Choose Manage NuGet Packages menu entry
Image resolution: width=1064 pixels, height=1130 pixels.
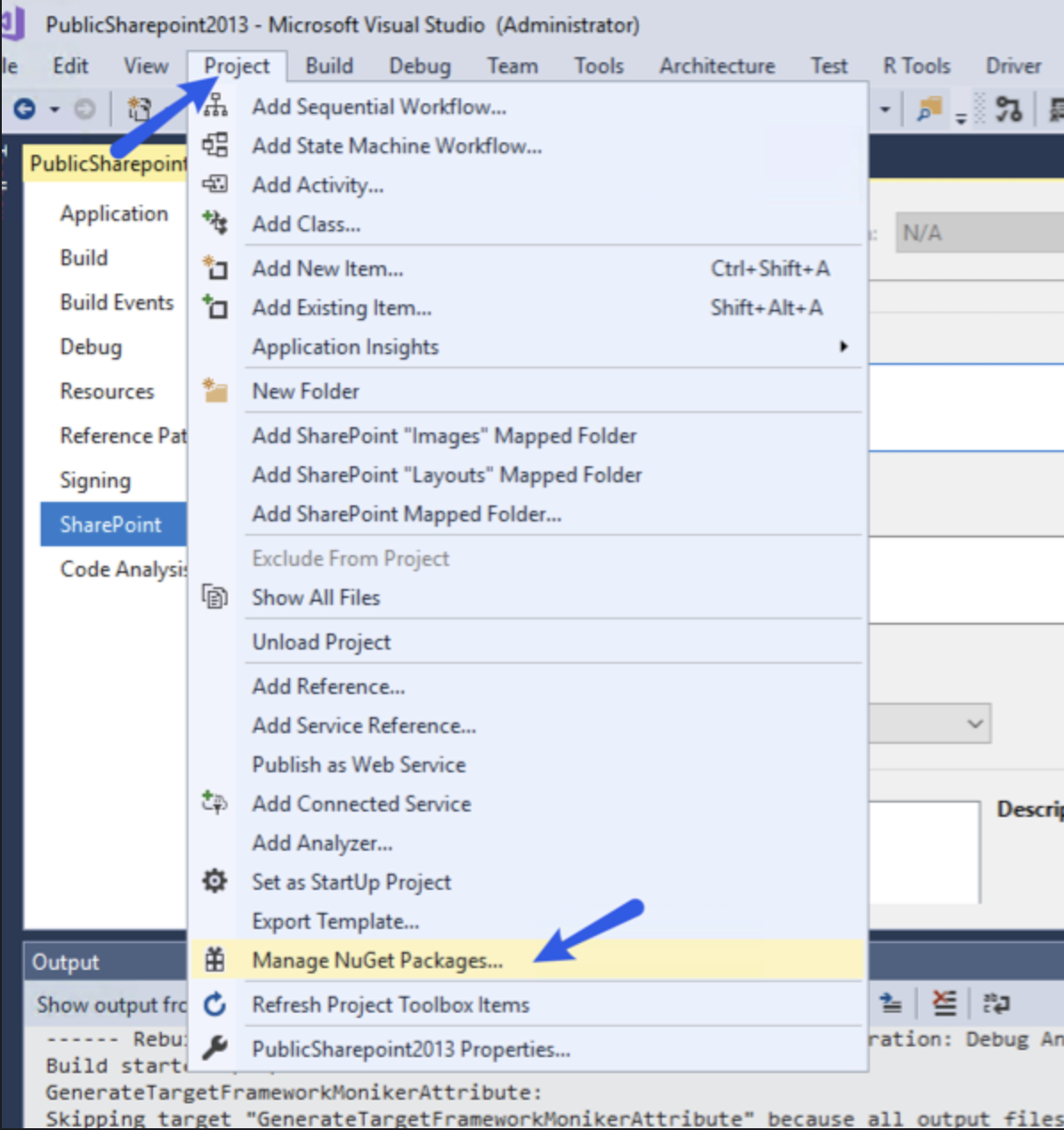pyautogui.click(x=528, y=960)
